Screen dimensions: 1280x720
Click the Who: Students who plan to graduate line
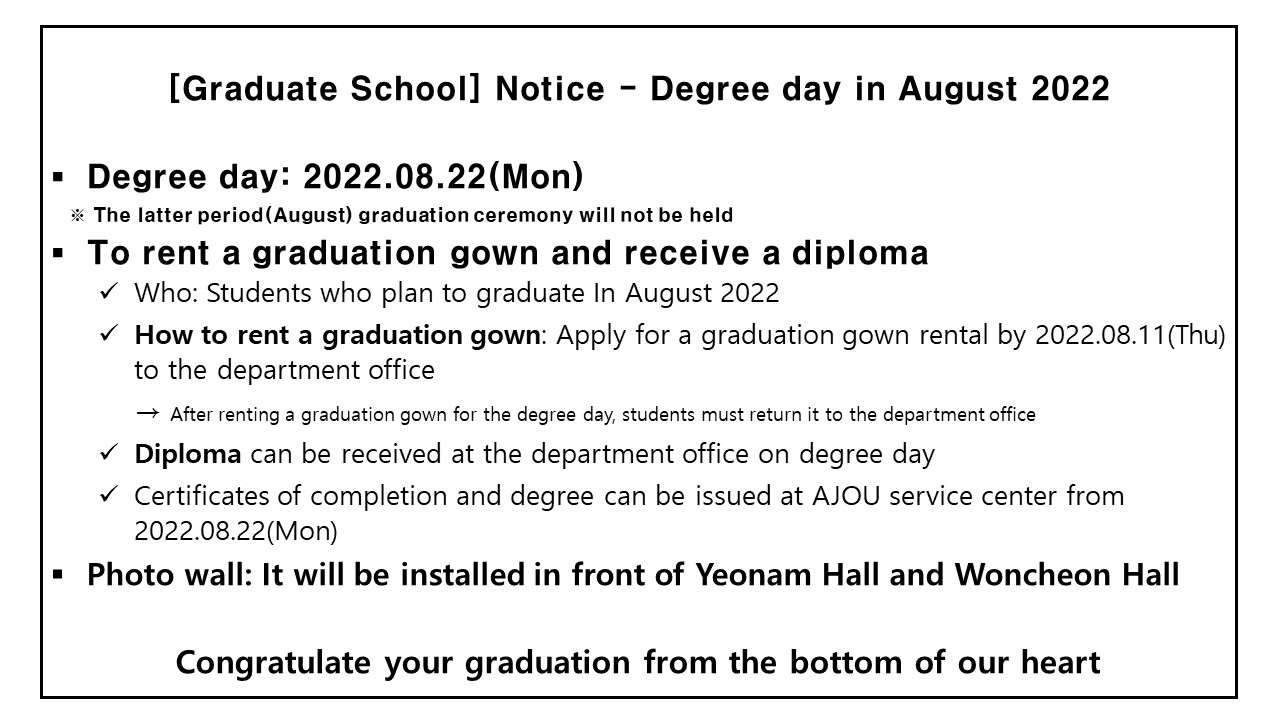click(x=457, y=294)
